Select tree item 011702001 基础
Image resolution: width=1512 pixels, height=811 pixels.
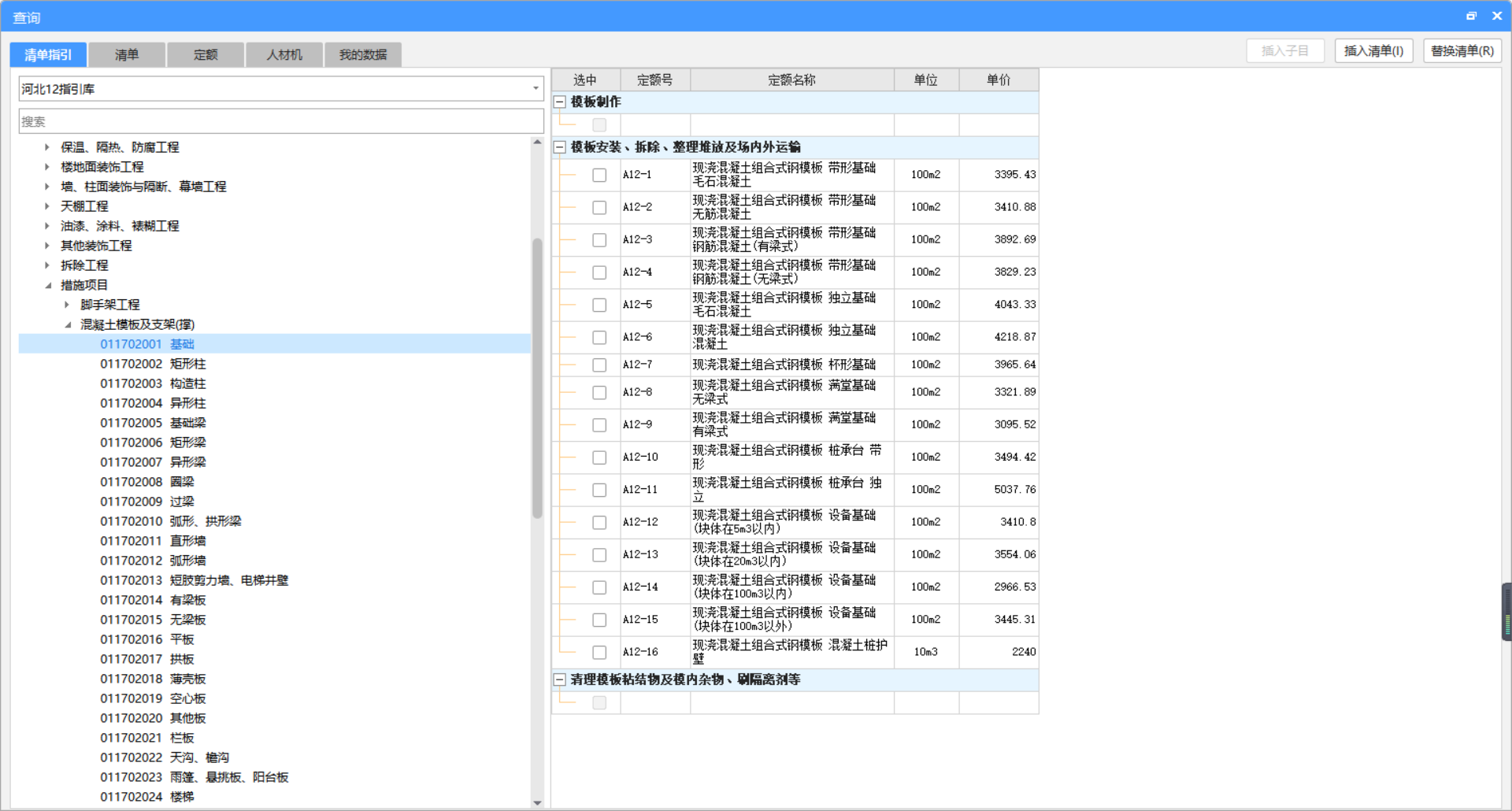(x=147, y=344)
